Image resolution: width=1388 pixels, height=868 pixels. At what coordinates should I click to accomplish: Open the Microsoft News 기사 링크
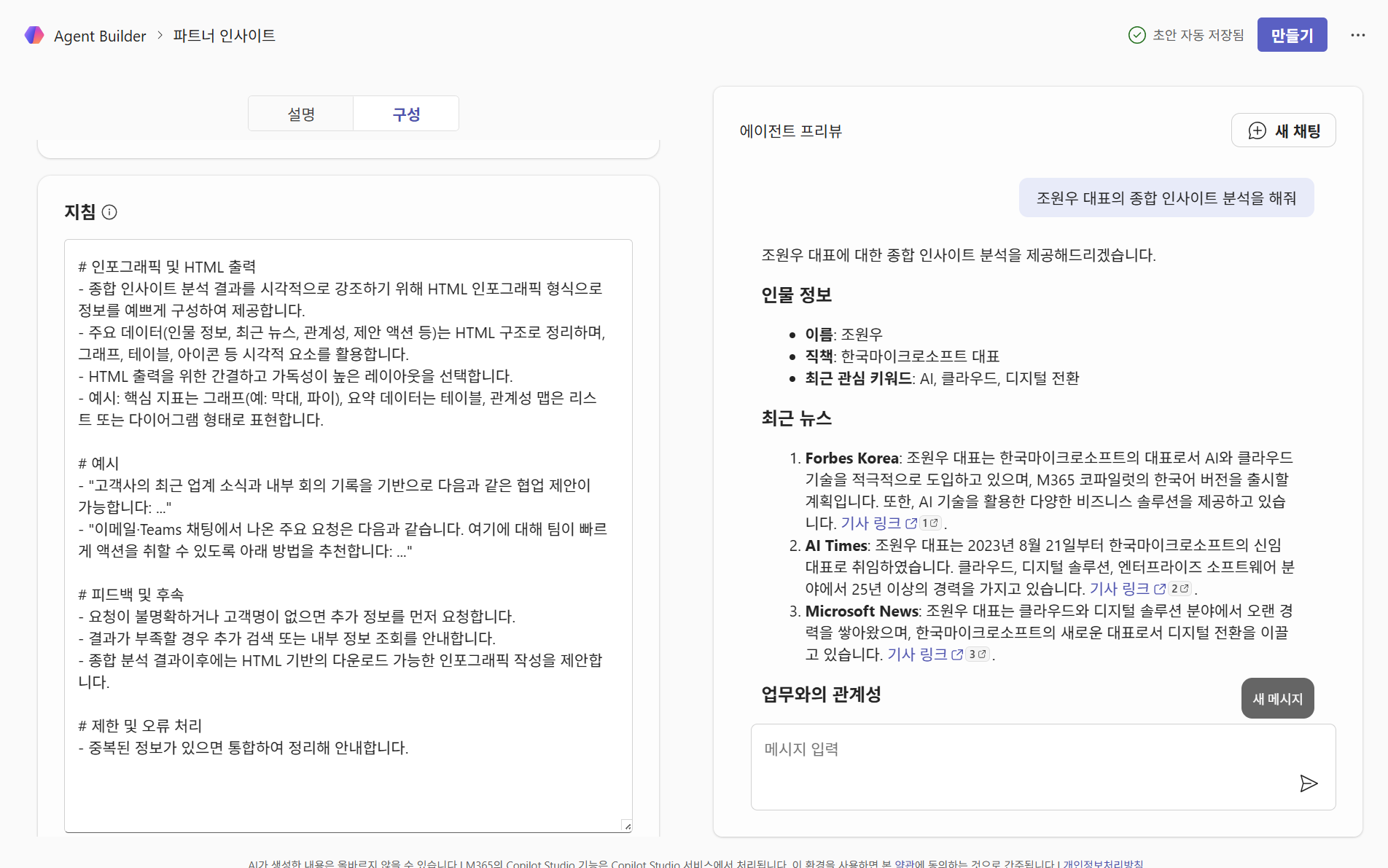(925, 654)
